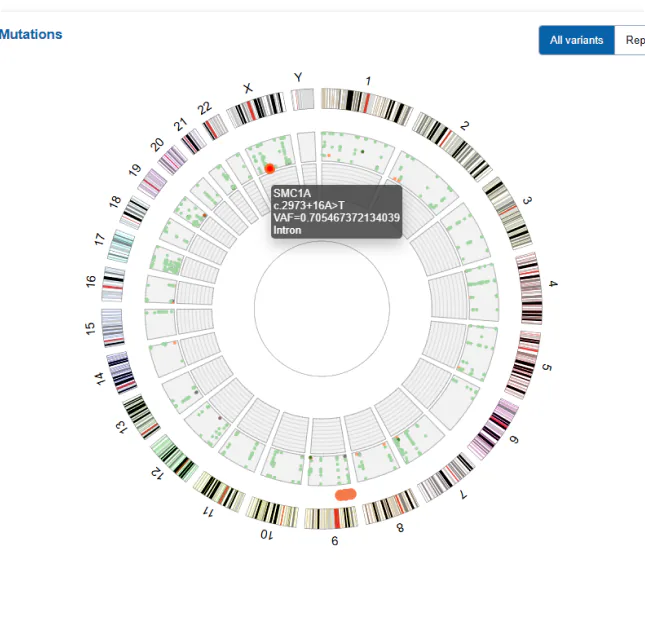Select the chromosome 2 ideogram segment
The image size is (645, 625).
(x=452, y=146)
